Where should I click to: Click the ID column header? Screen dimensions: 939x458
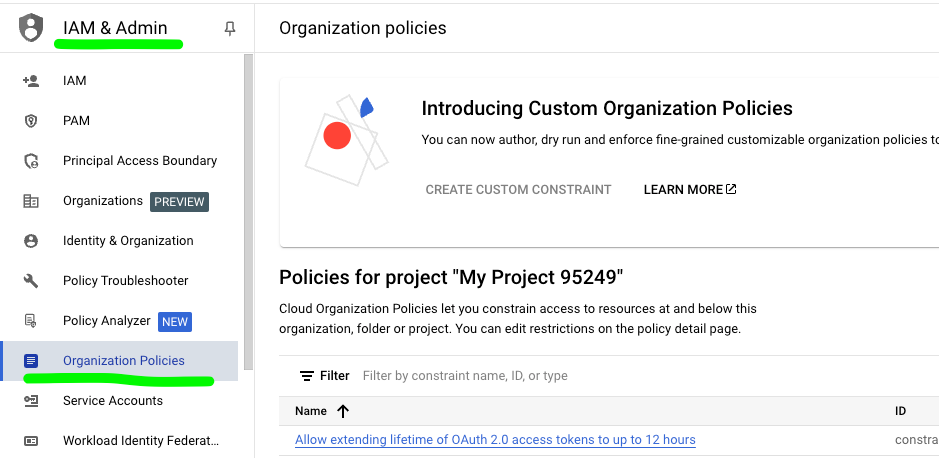pyautogui.click(x=900, y=411)
